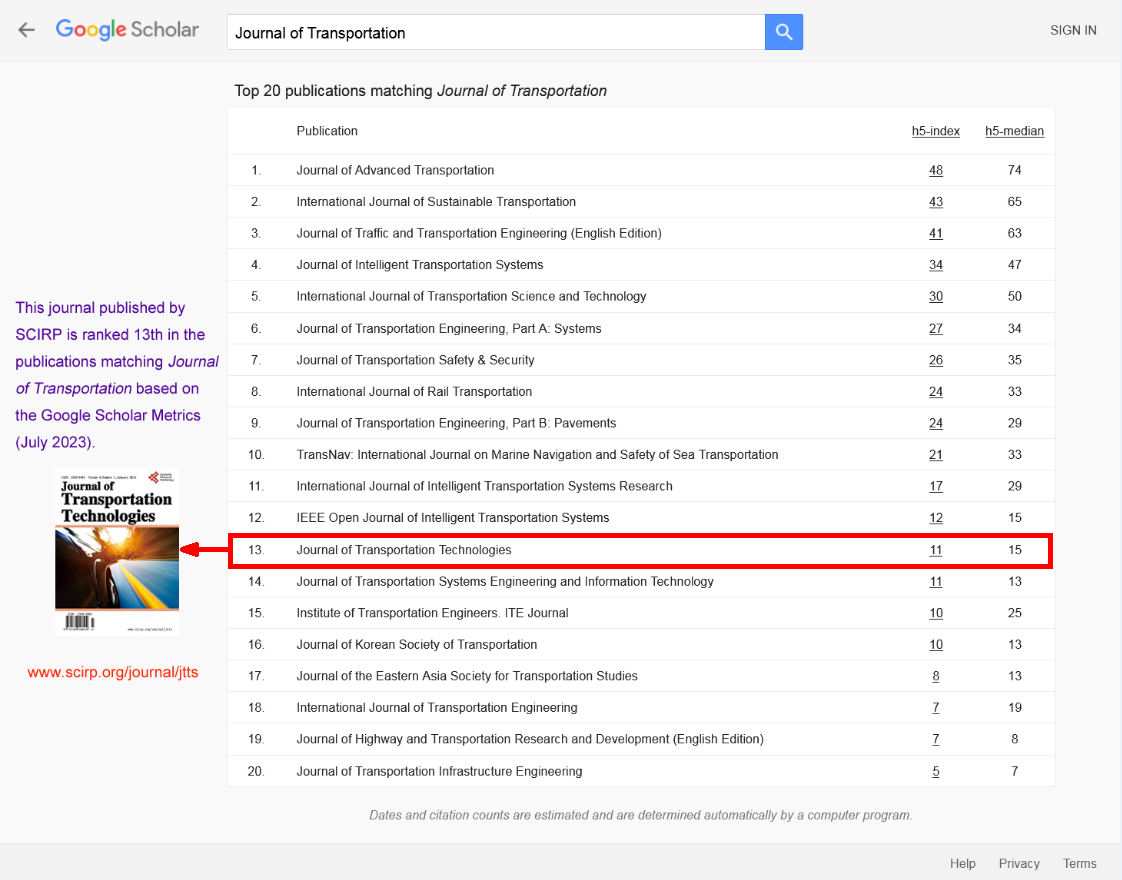The height and width of the screenshot is (880, 1122).
Task: Open the Privacy footer link
Action: (1019, 863)
